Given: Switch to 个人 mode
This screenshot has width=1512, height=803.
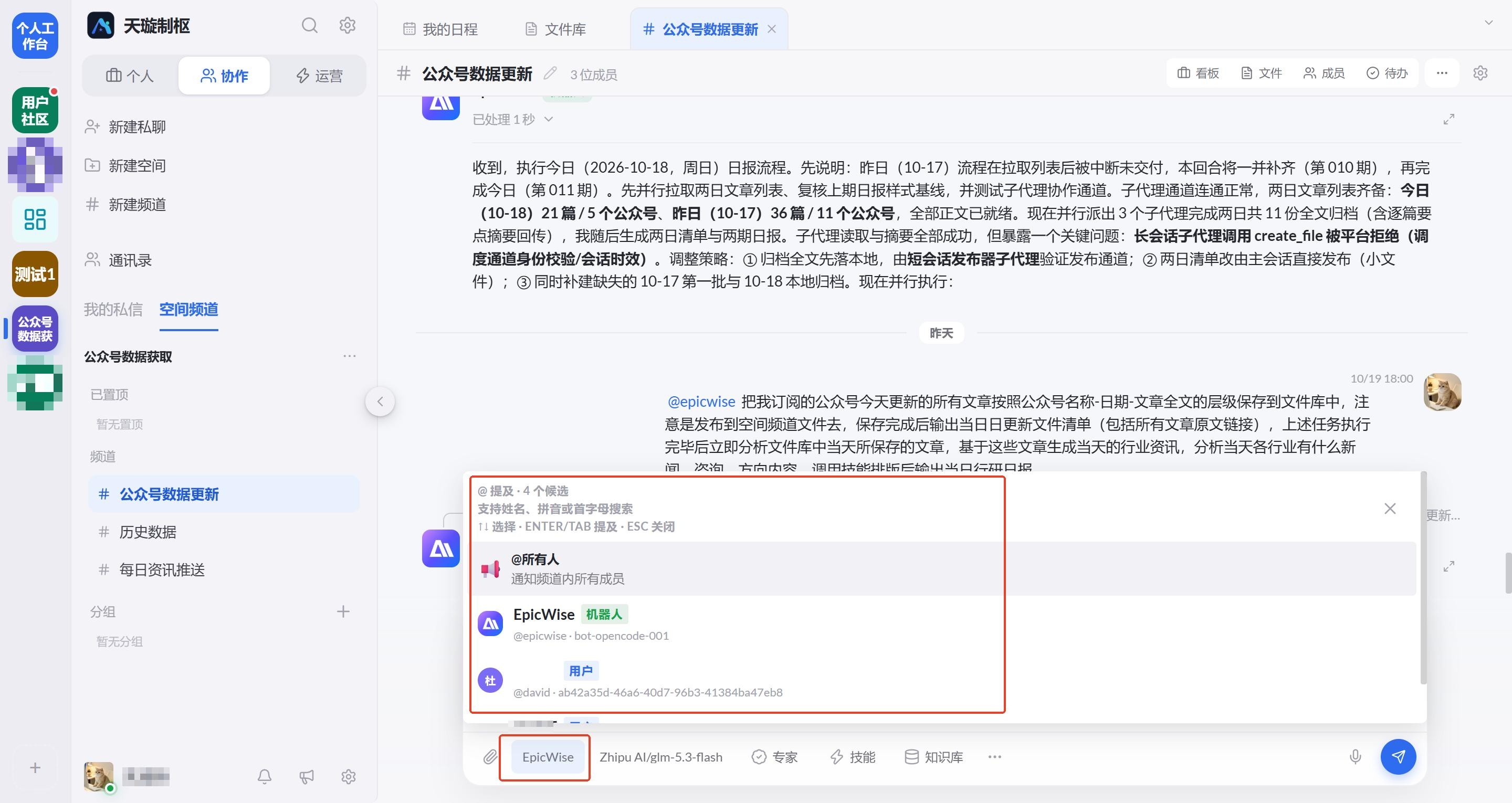Looking at the screenshot, I should click(x=130, y=76).
